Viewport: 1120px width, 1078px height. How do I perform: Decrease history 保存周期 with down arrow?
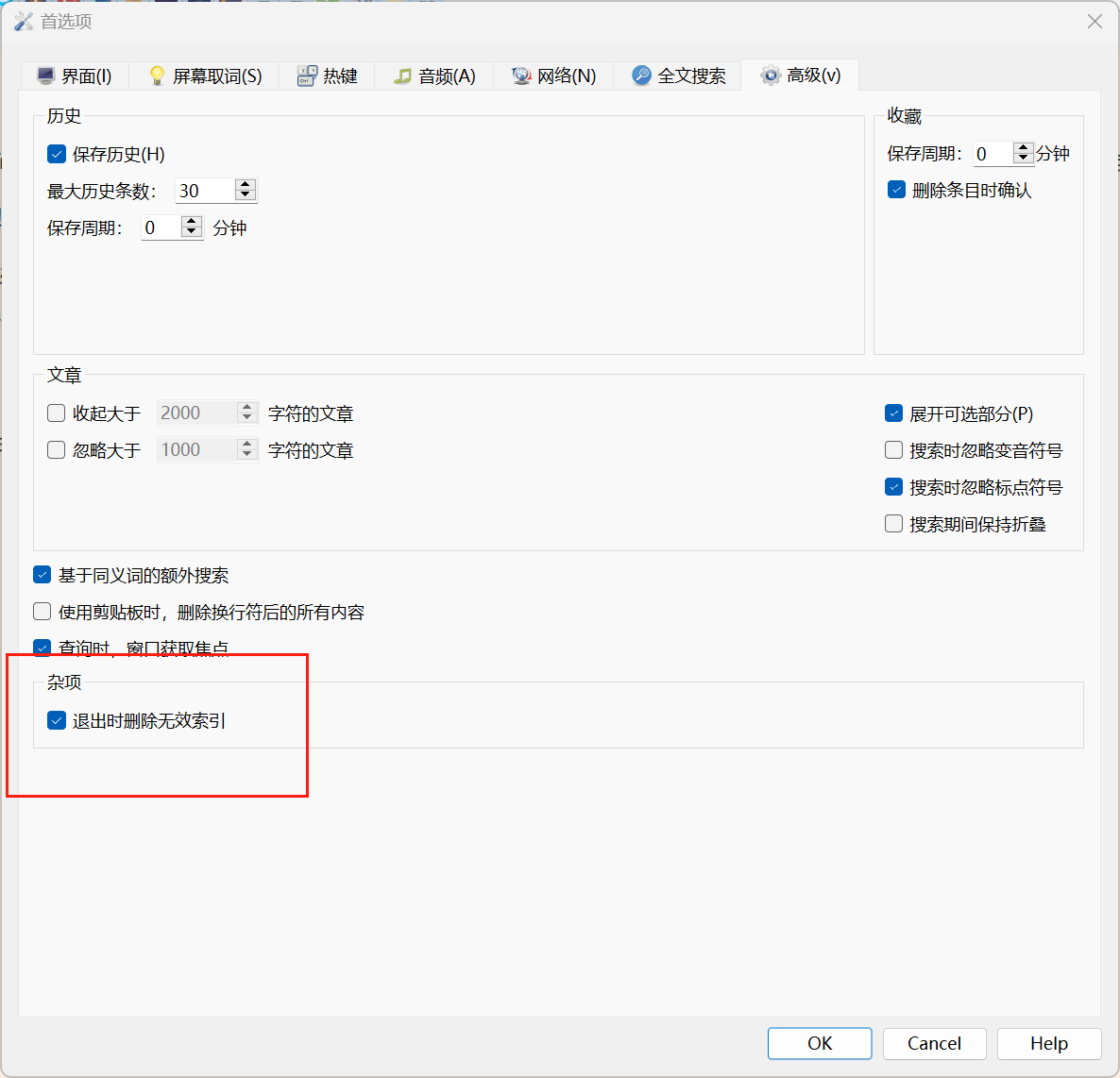[192, 233]
